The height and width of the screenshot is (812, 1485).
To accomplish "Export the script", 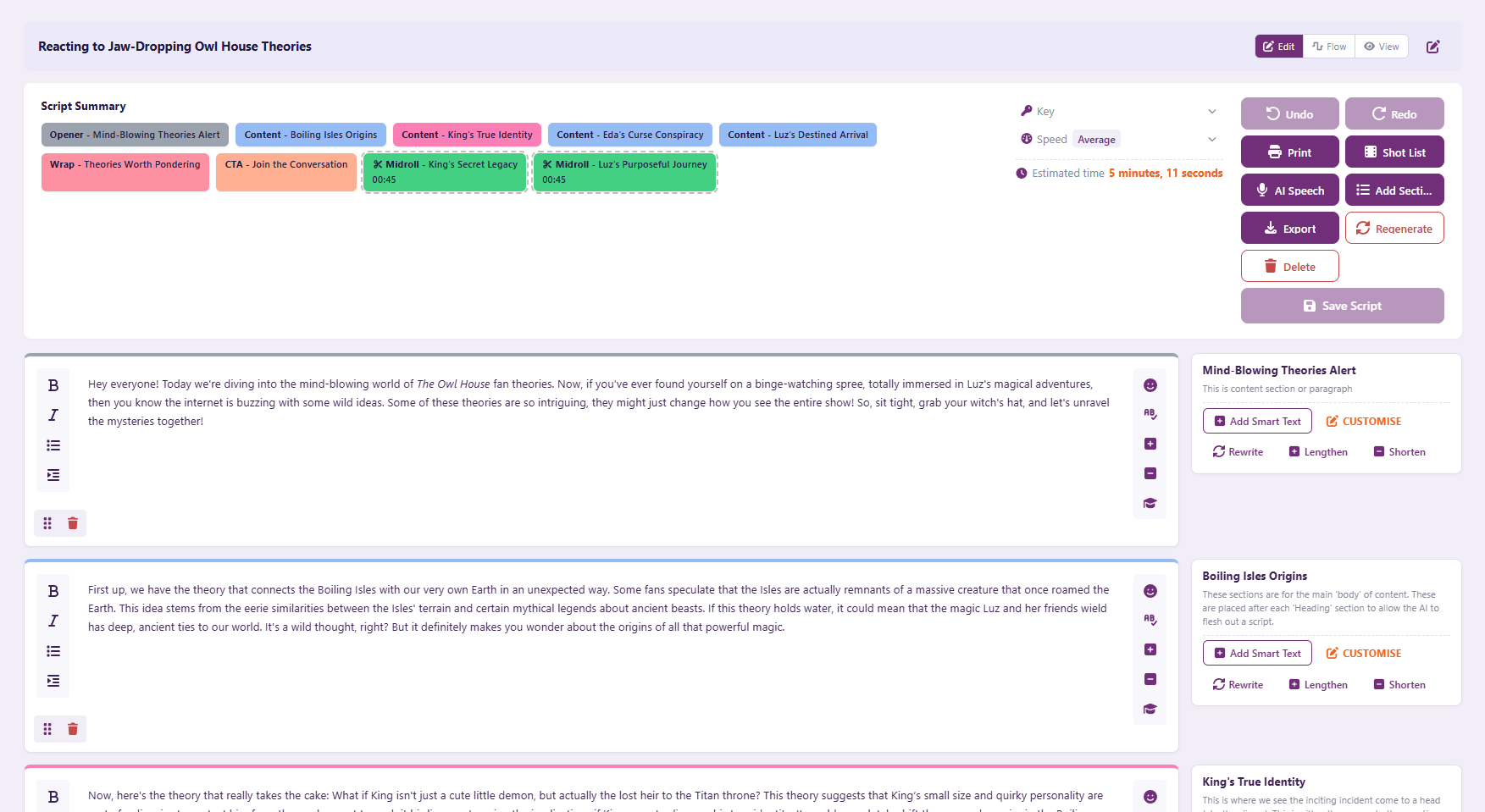I will 1290,228.
